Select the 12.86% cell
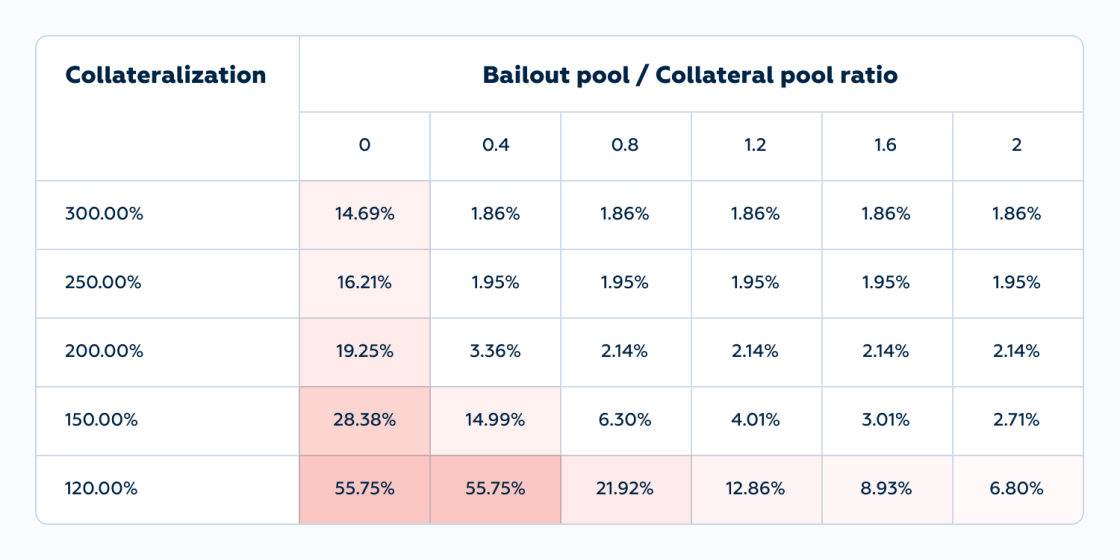This screenshot has height=560, width=1120. pyautogui.click(x=756, y=489)
